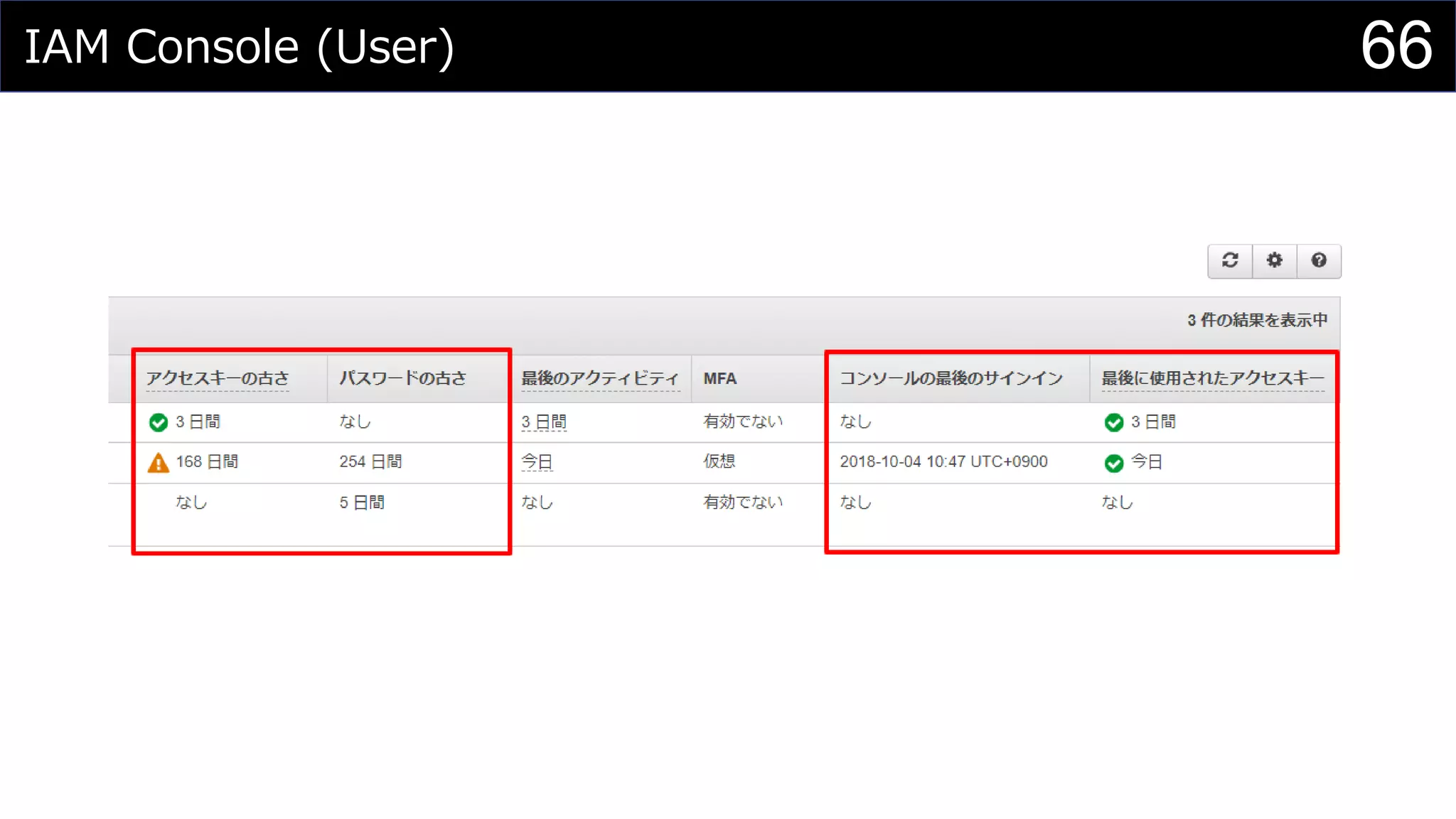Click the 仮想 MFA value
1456x819 pixels.
(x=719, y=461)
